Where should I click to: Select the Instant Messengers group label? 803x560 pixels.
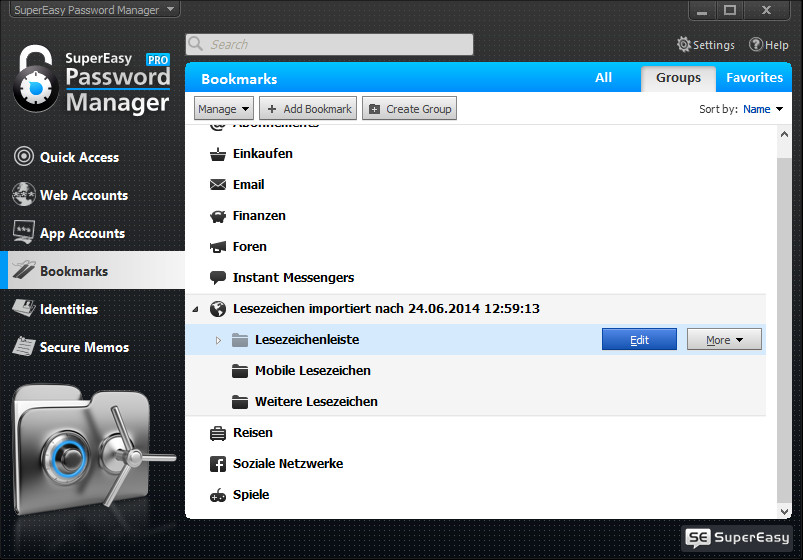(x=293, y=278)
